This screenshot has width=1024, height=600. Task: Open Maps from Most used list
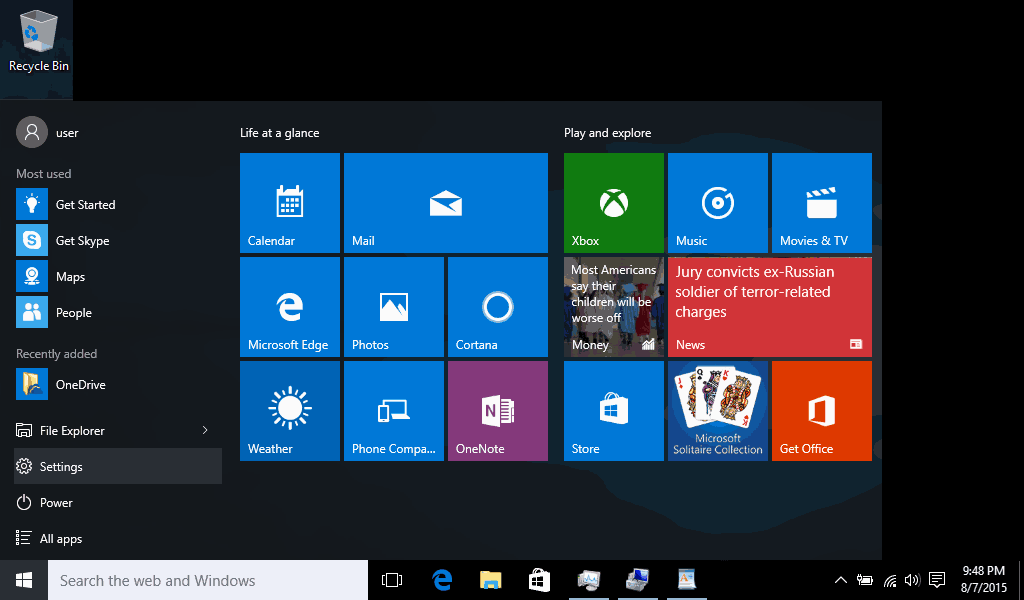point(118,277)
